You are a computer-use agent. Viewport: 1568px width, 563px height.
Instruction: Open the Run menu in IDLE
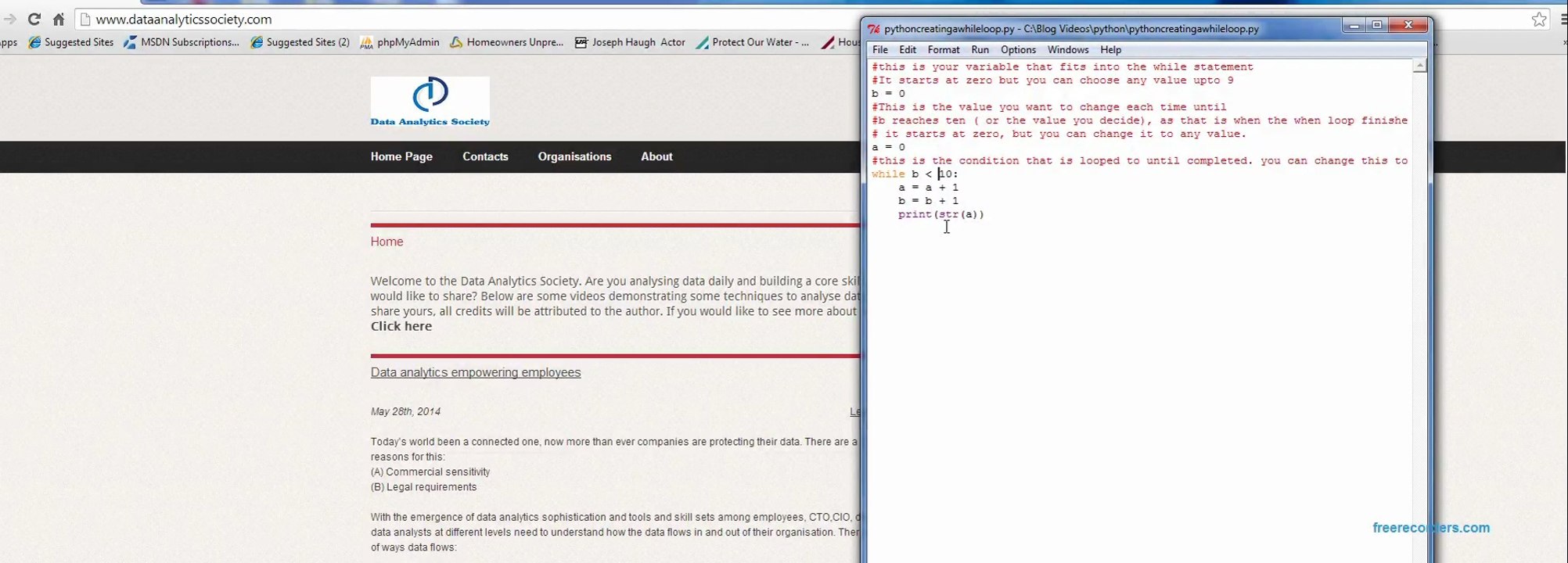click(x=980, y=49)
